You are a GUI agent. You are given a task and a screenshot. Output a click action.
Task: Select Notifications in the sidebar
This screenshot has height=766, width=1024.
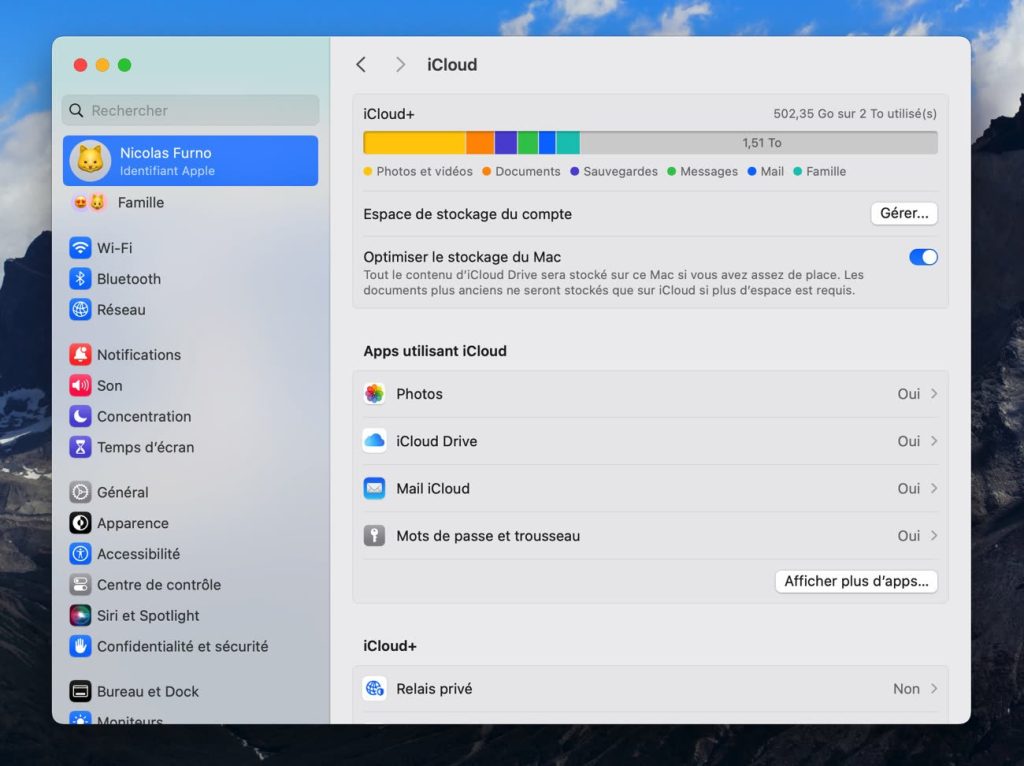[x=191, y=355]
